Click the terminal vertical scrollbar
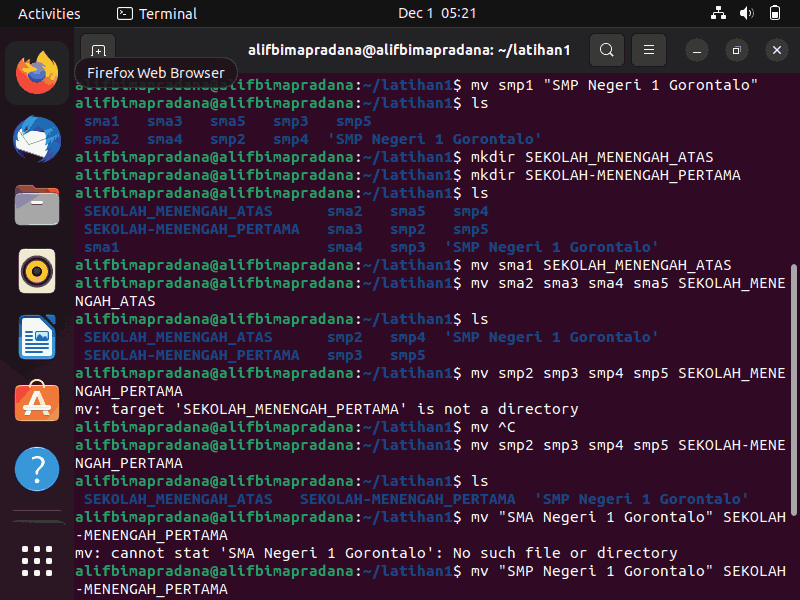This screenshot has width=800, height=600. pos(793,390)
